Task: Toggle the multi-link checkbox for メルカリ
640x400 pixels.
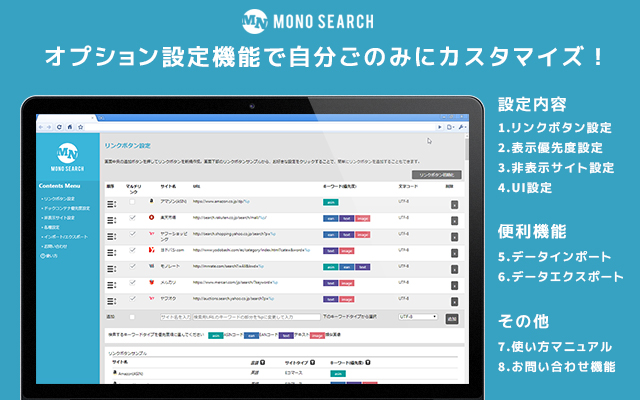Action: pyautogui.click(x=132, y=282)
